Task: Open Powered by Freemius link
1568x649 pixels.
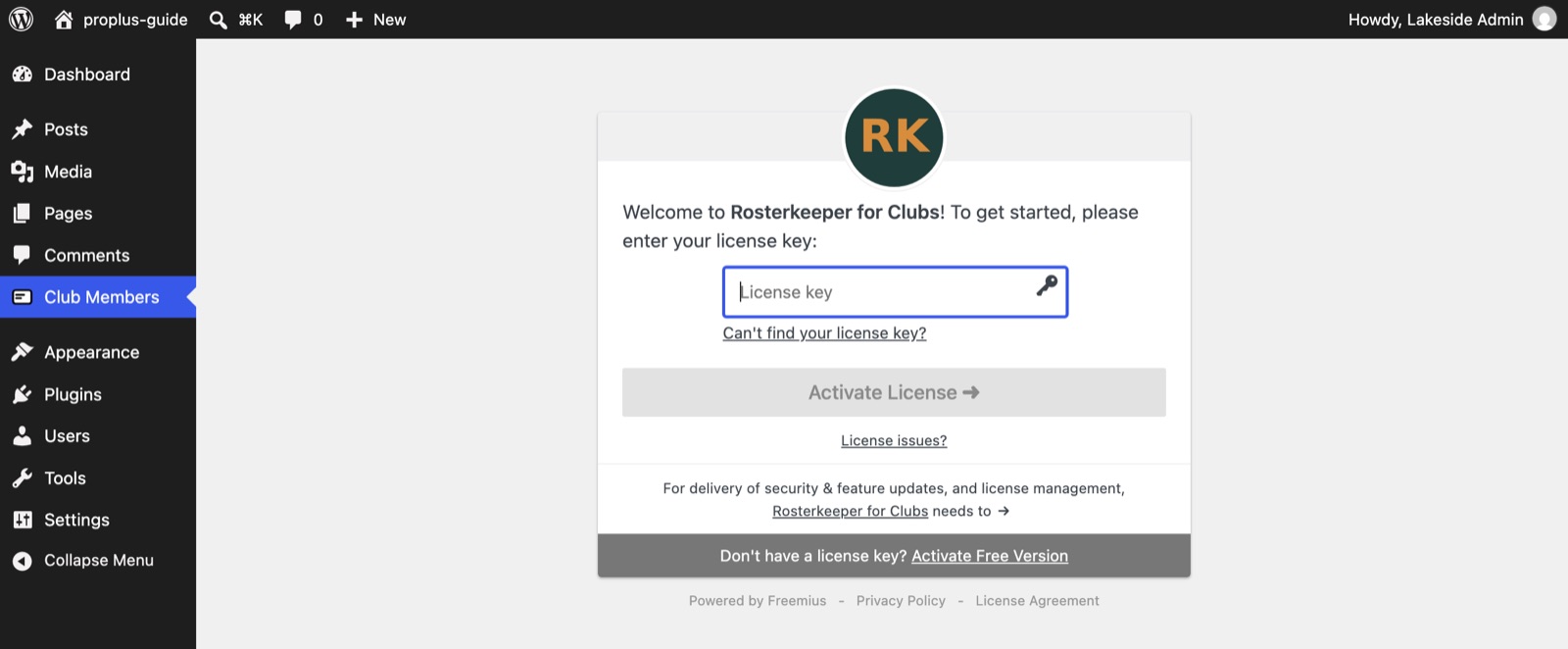Action: click(758, 601)
